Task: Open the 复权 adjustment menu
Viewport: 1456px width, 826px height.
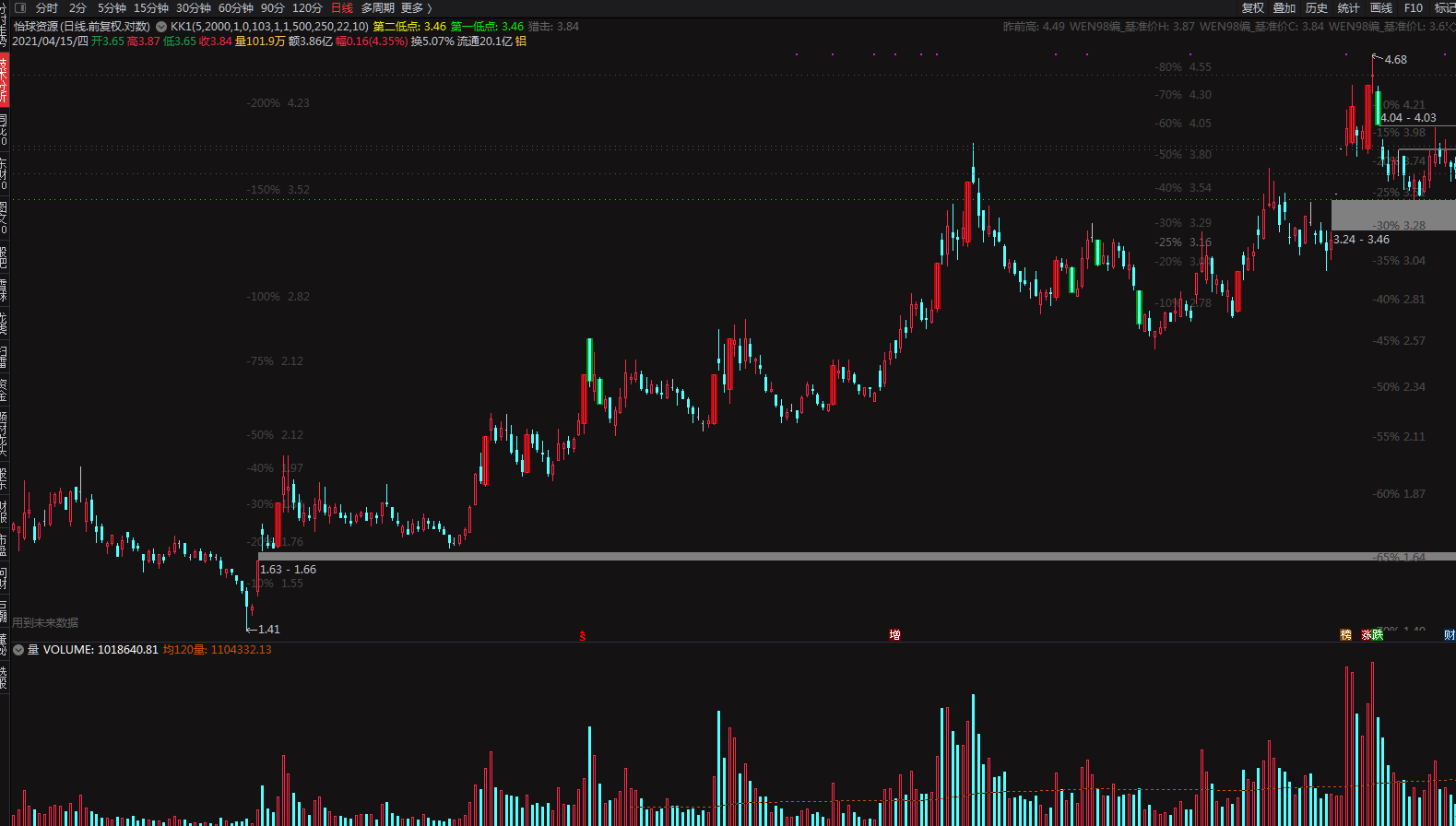Action: [x=1253, y=7]
